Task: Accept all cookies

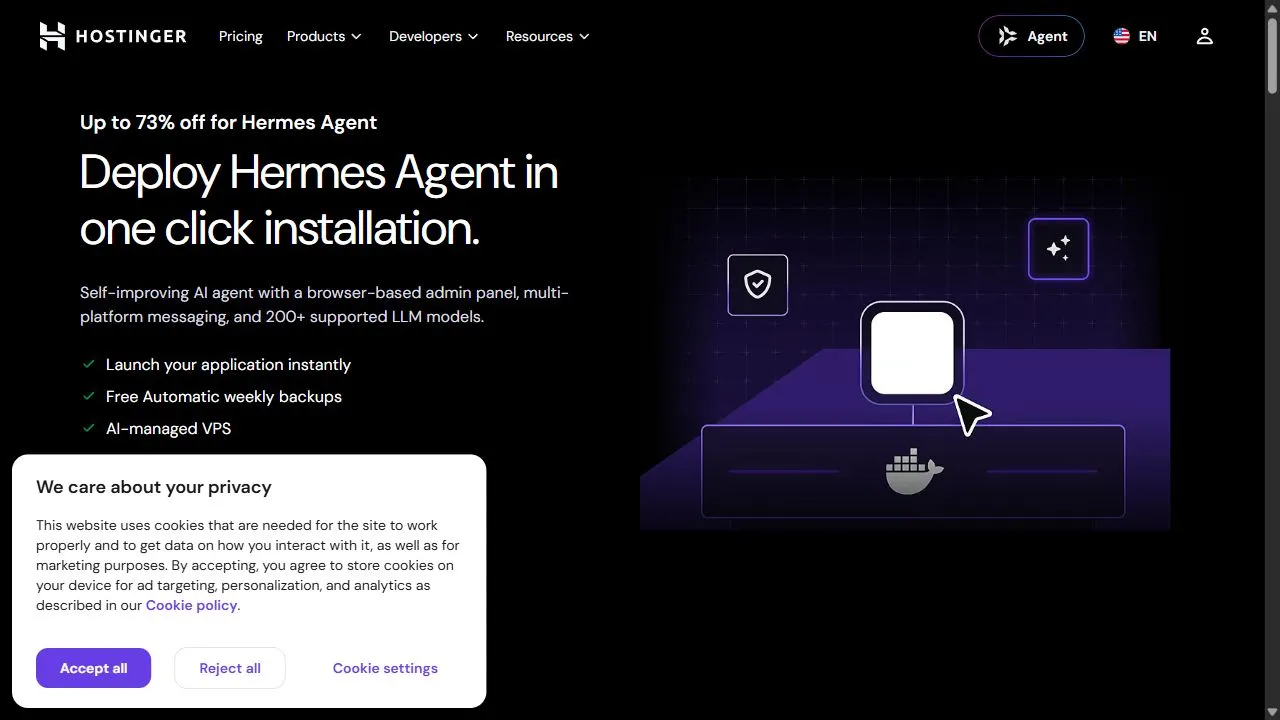Action: click(93, 668)
